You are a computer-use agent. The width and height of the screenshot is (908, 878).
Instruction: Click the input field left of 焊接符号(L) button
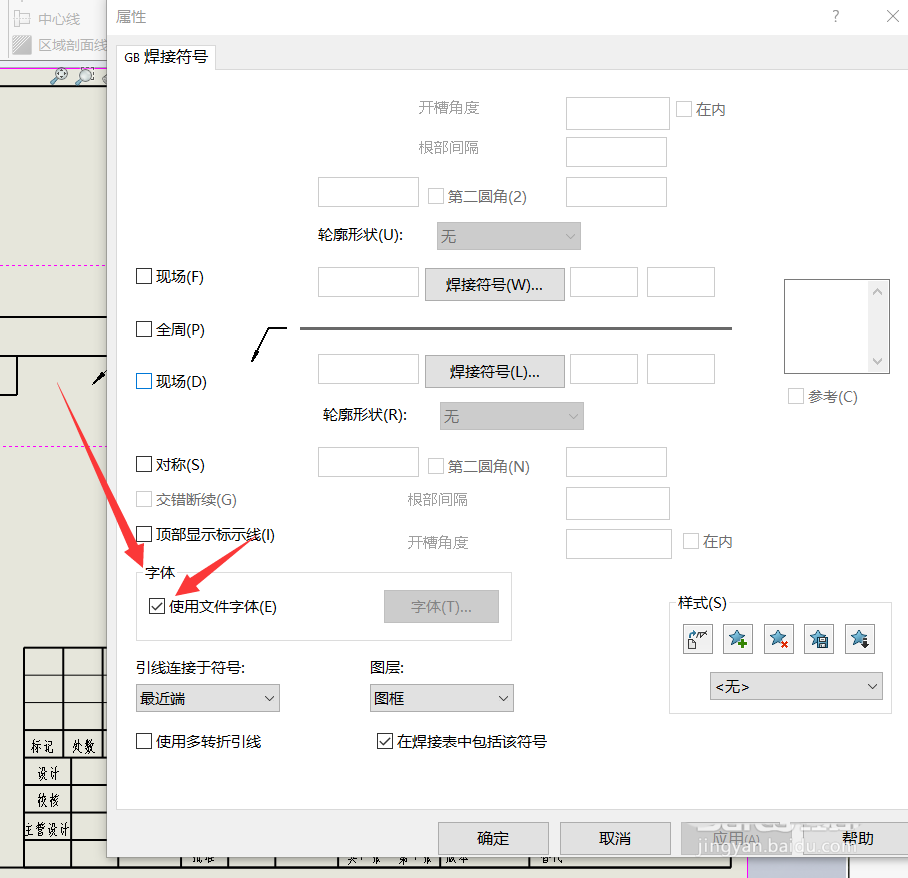[368, 369]
